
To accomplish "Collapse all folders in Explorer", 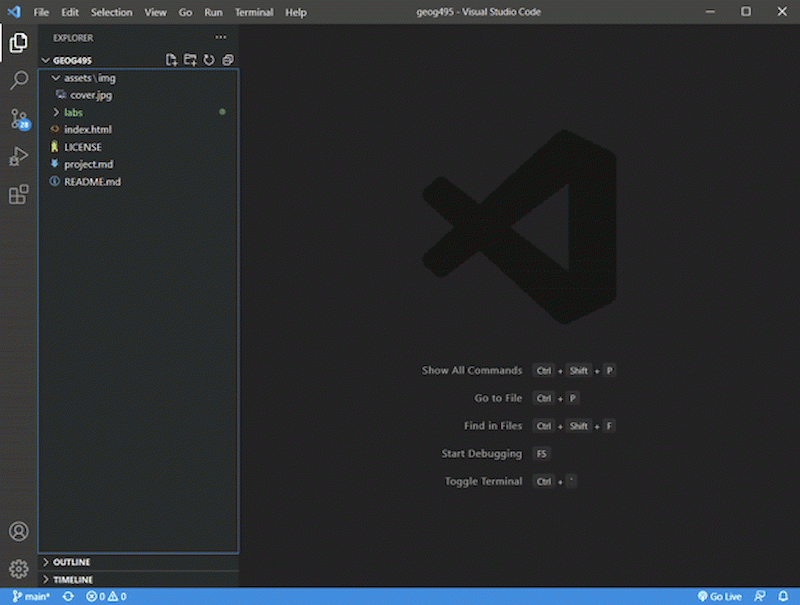I will pos(228,60).
